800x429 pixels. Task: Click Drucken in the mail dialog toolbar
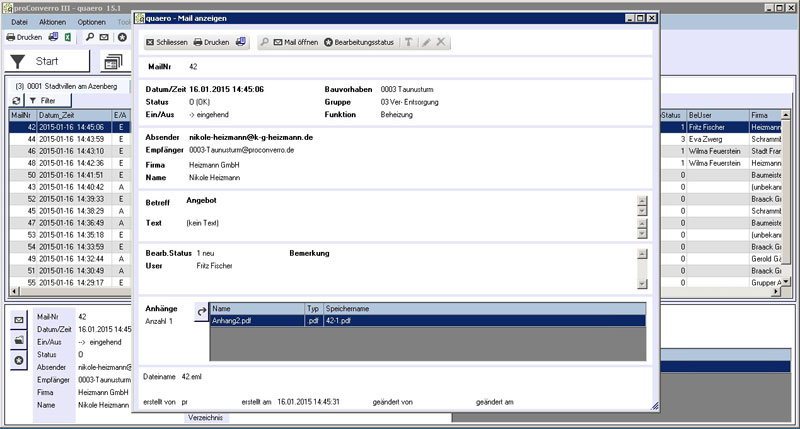(211, 43)
